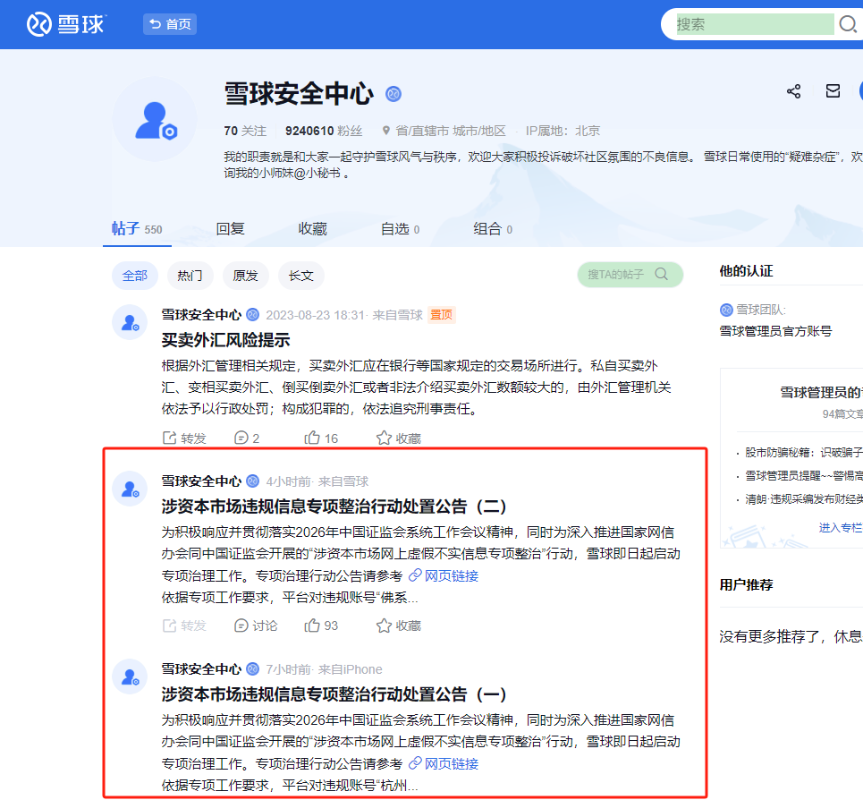Select the 热门 filter pill
This screenshot has width=863, height=800.
pos(190,275)
